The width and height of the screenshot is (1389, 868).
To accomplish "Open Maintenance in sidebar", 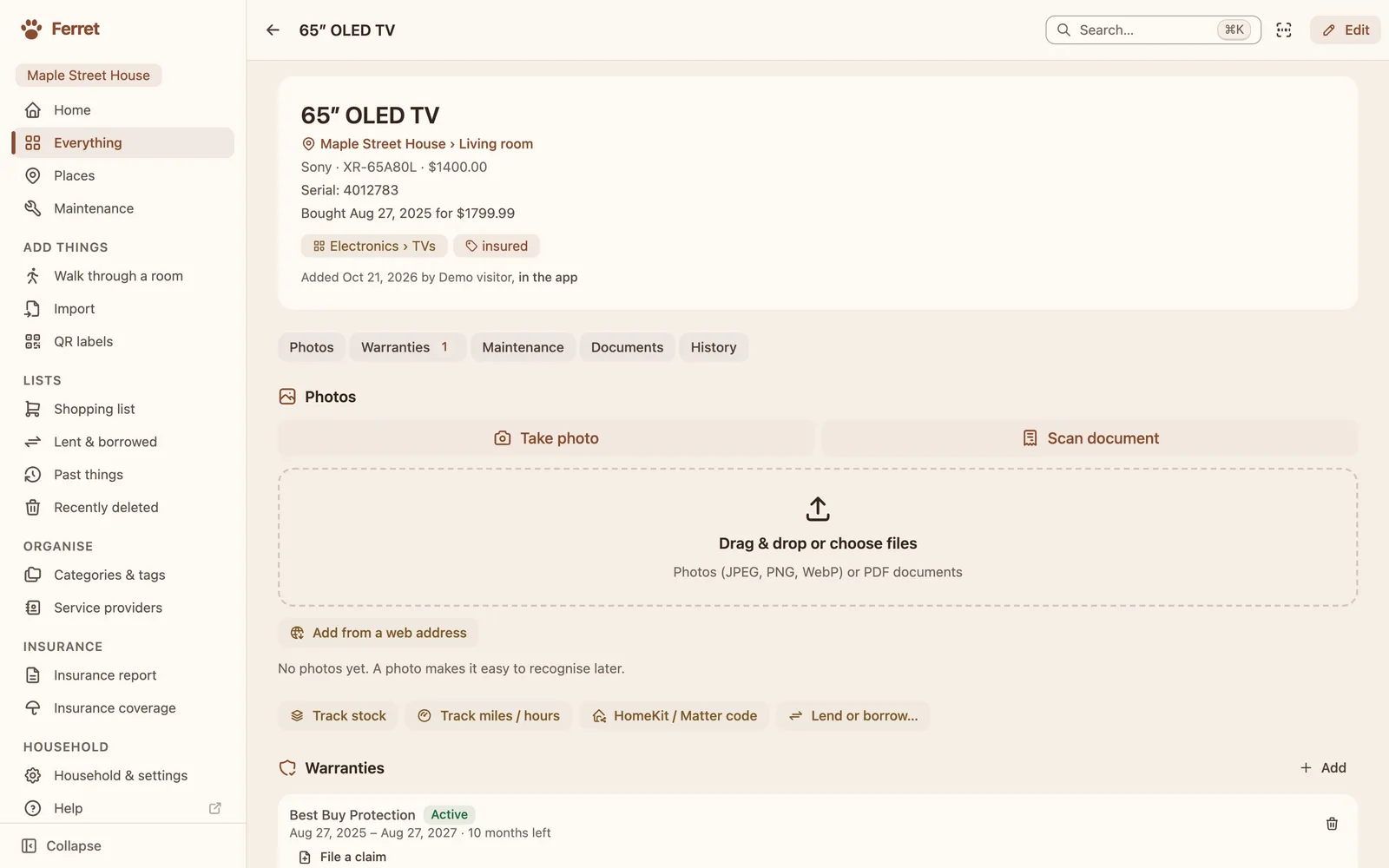I will (x=123, y=209).
